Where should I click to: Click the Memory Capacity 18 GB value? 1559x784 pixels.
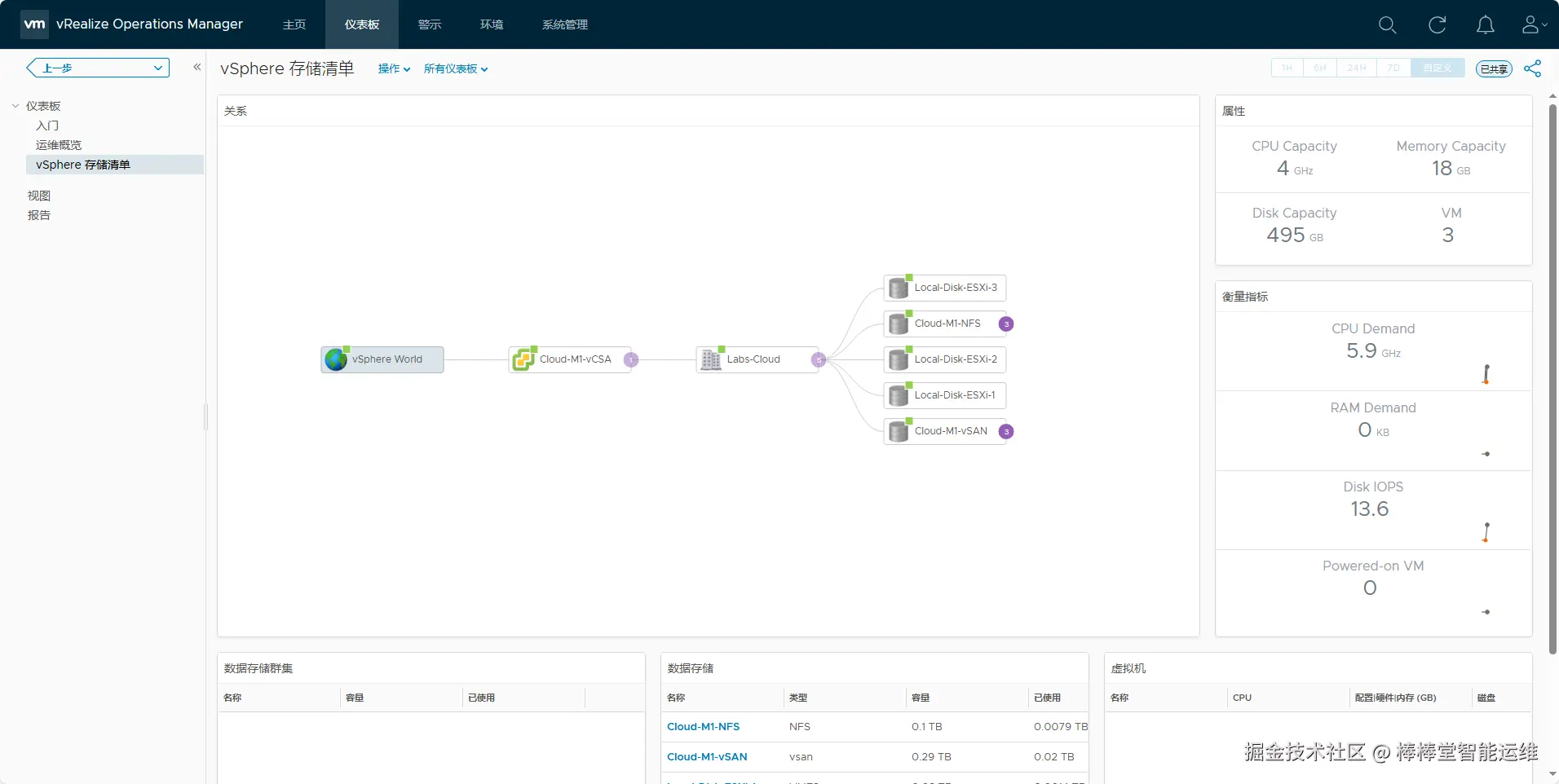(x=1451, y=169)
